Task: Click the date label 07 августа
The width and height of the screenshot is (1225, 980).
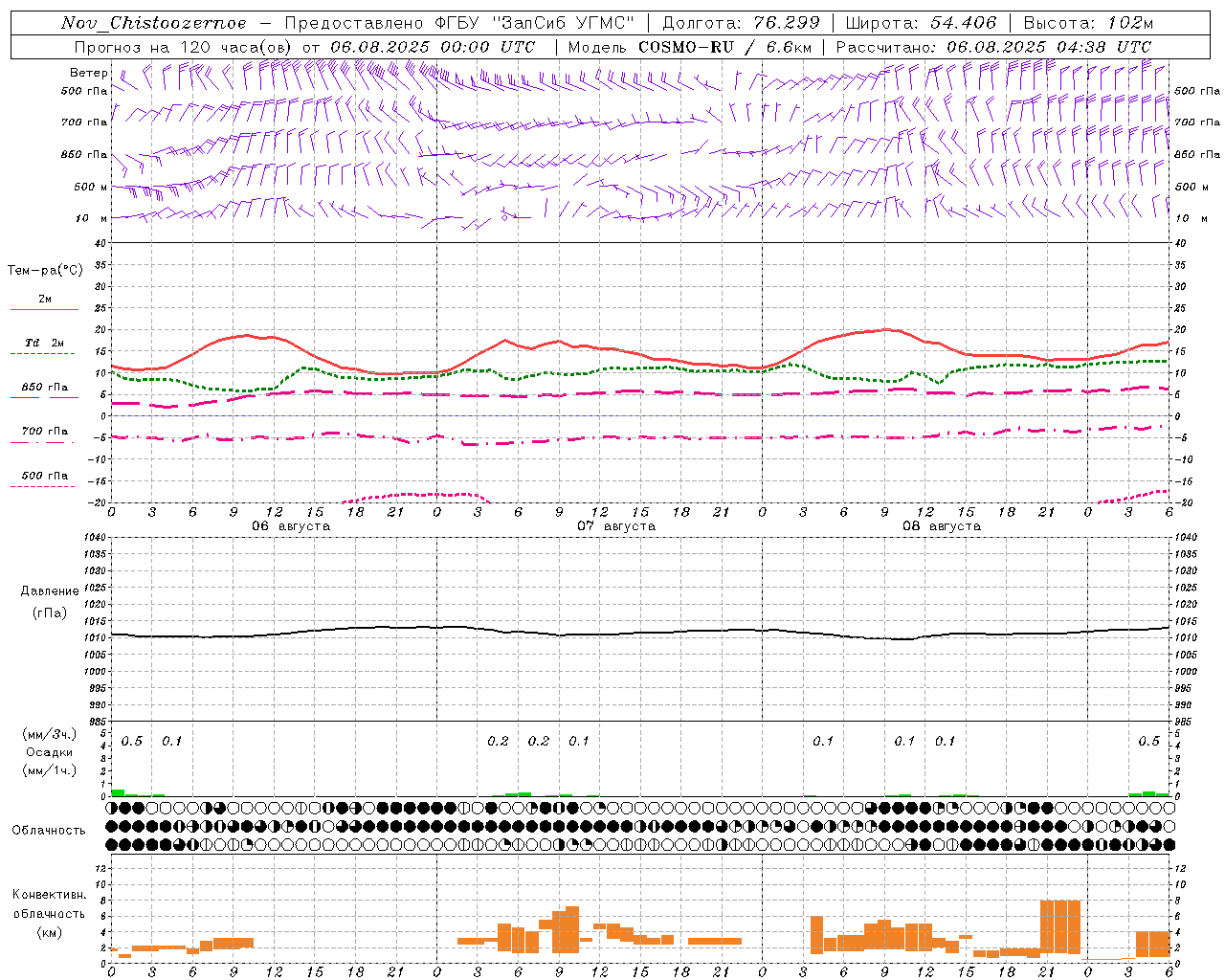Action: (616, 526)
